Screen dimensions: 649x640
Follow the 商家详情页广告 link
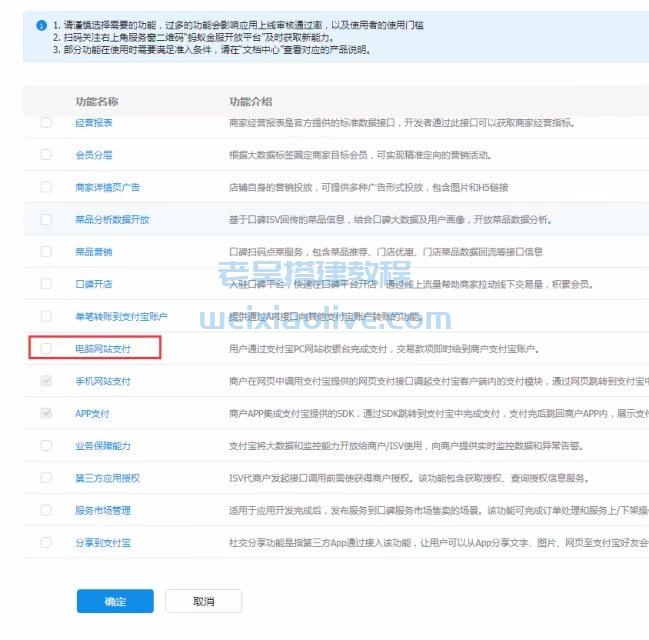[108, 188]
